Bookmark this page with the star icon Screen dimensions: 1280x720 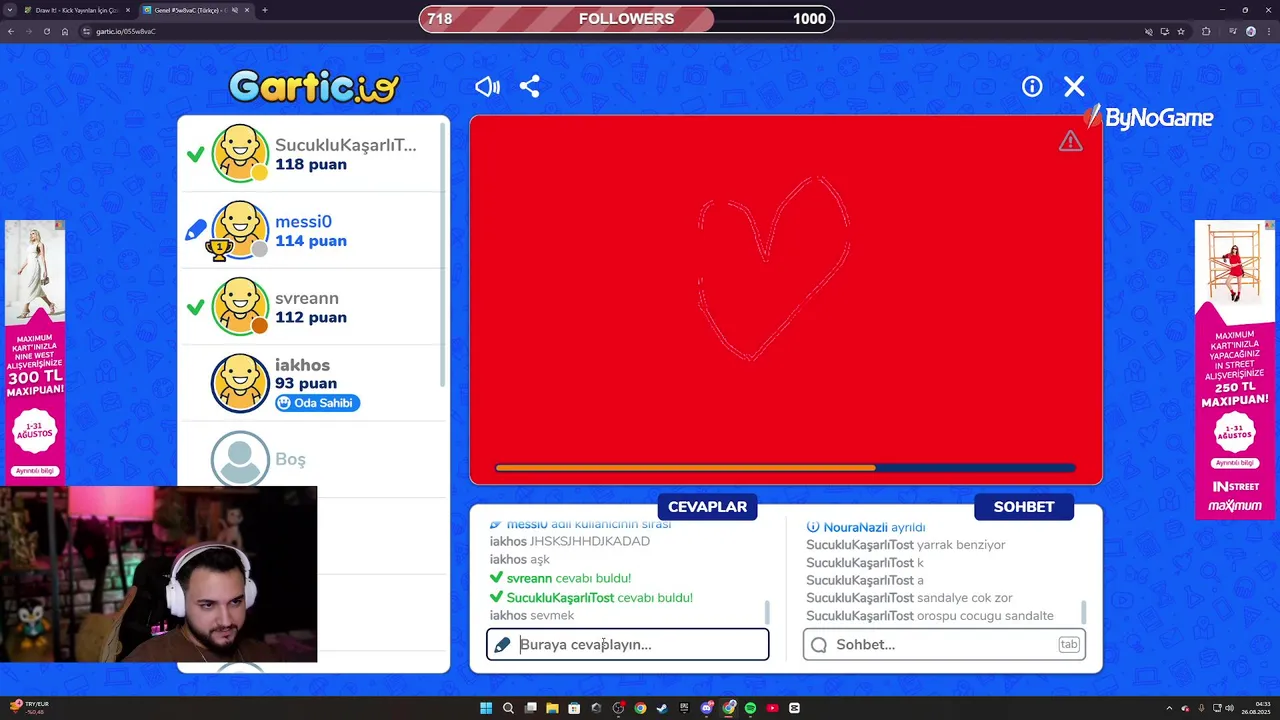pyautogui.click(x=1181, y=31)
